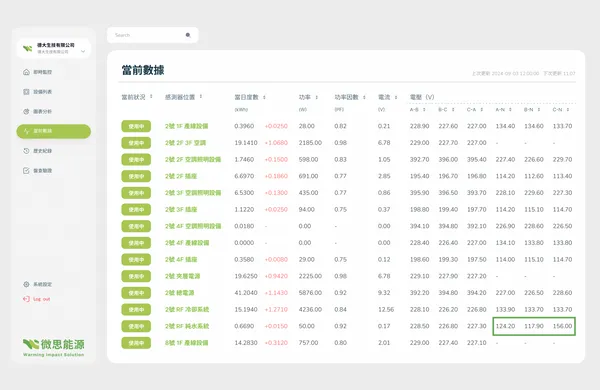Open the 系統設定 gear icon
This screenshot has height=390, width=600.
(26, 284)
